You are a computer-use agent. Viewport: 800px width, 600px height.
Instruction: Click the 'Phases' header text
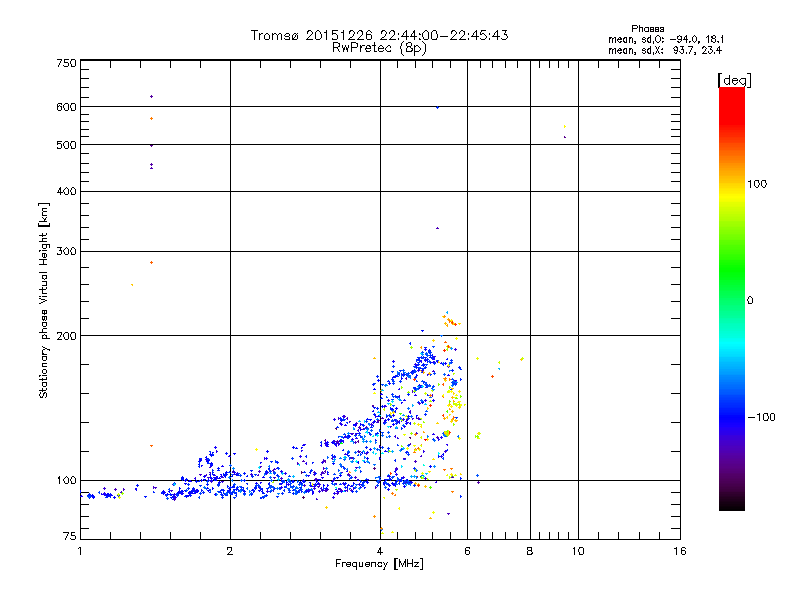[x=647, y=29]
